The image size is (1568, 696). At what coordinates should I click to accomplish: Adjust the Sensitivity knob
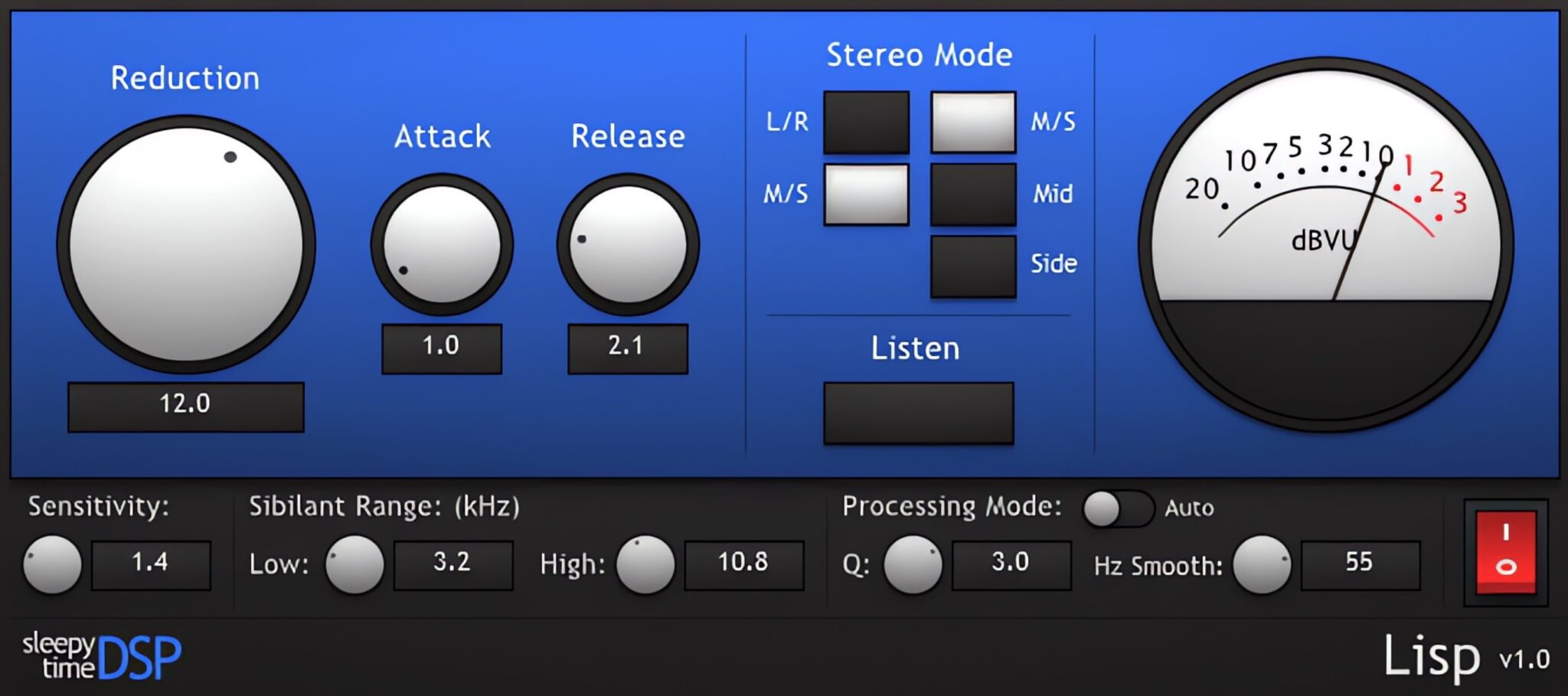pos(52,565)
